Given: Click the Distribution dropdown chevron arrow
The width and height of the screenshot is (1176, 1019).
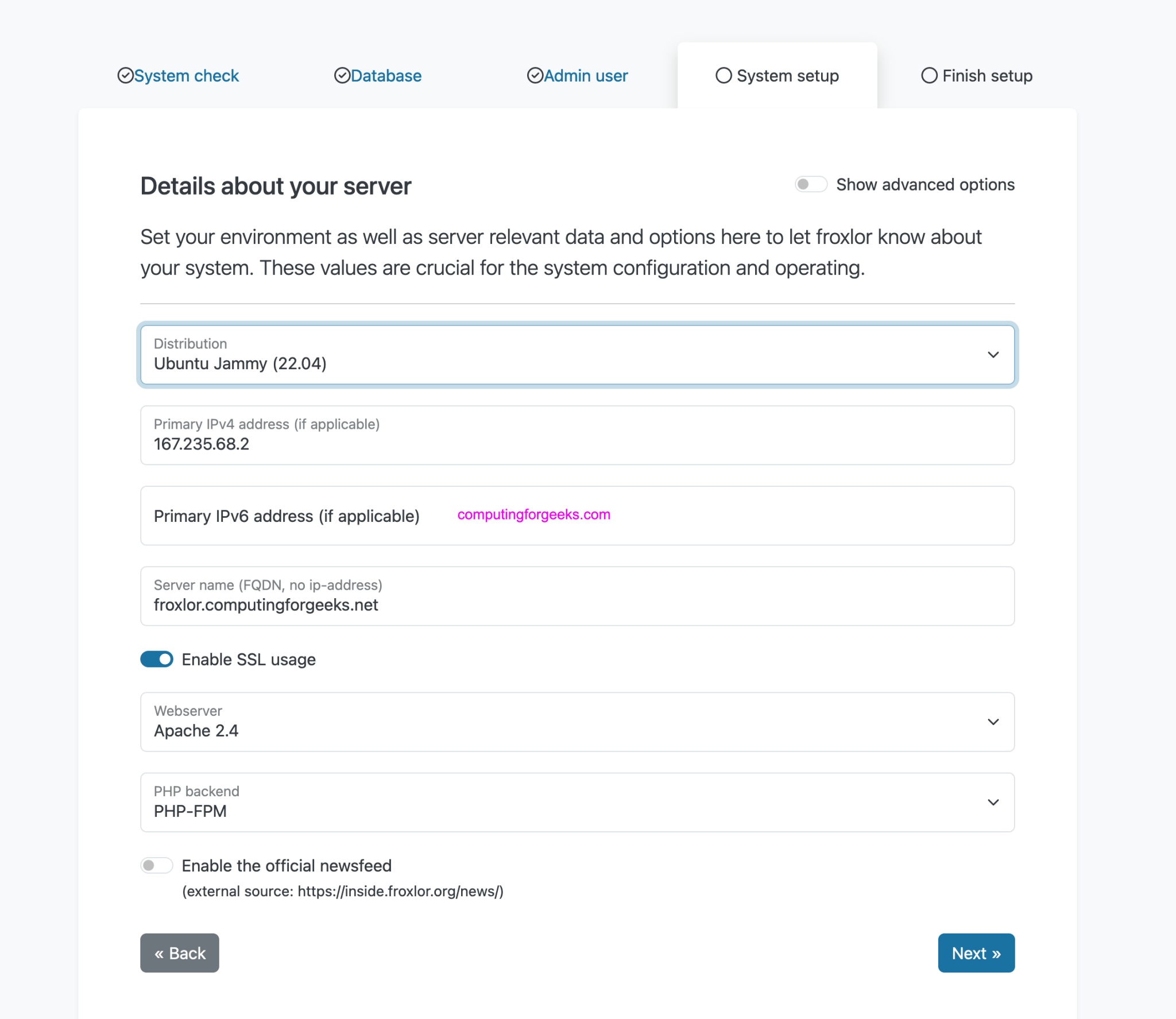Looking at the screenshot, I should [993, 355].
